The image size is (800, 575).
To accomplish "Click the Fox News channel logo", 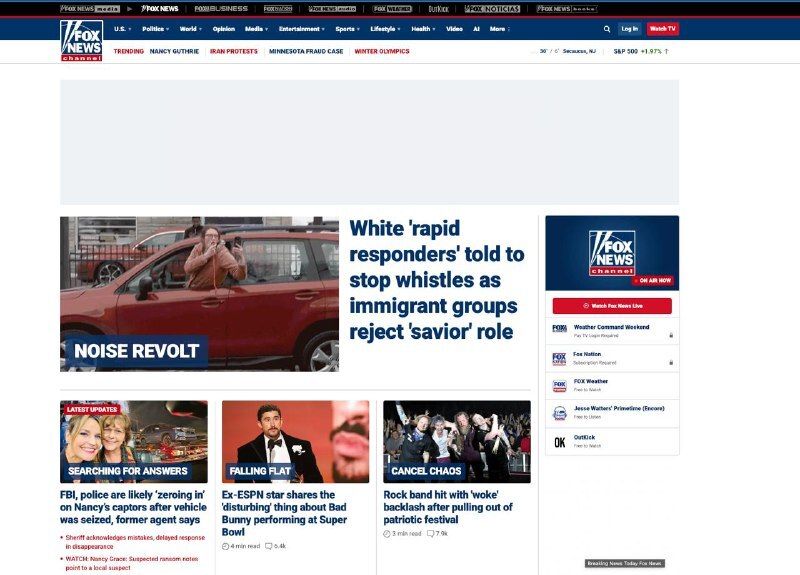I will tap(81, 41).
